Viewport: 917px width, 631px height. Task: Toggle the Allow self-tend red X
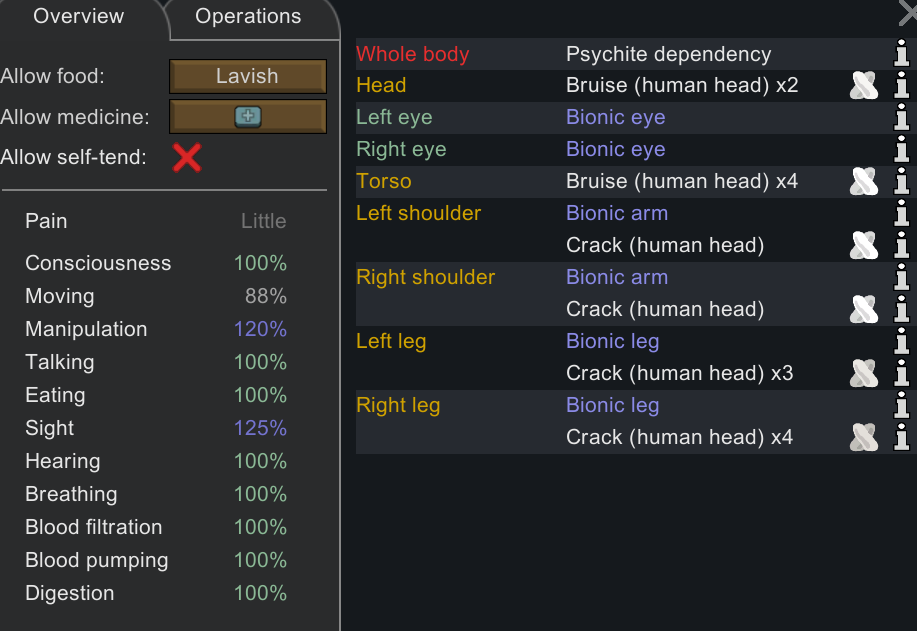tap(187, 158)
